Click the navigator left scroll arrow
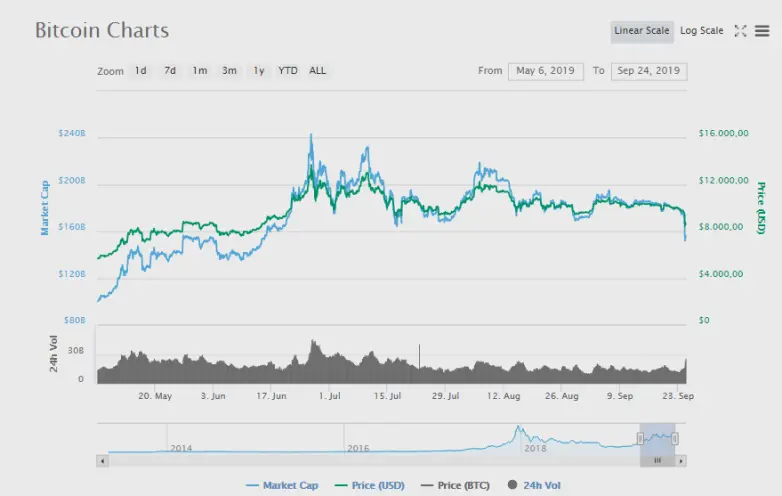 [x=102, y=461]
